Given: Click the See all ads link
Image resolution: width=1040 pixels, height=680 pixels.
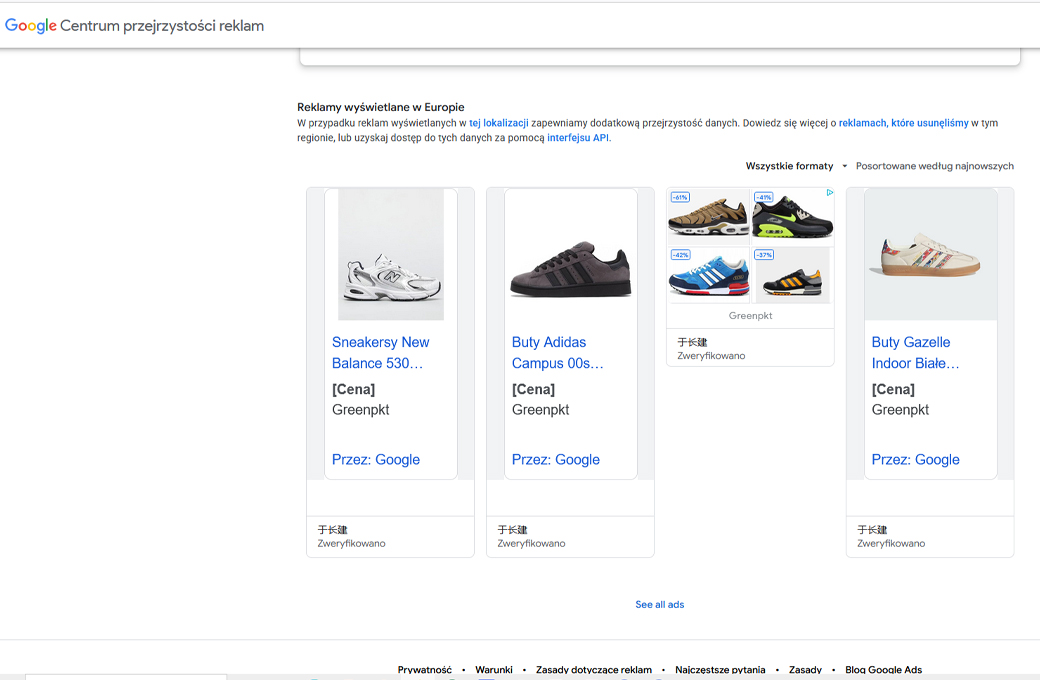Looking at the screenshot, I should 659,604.
